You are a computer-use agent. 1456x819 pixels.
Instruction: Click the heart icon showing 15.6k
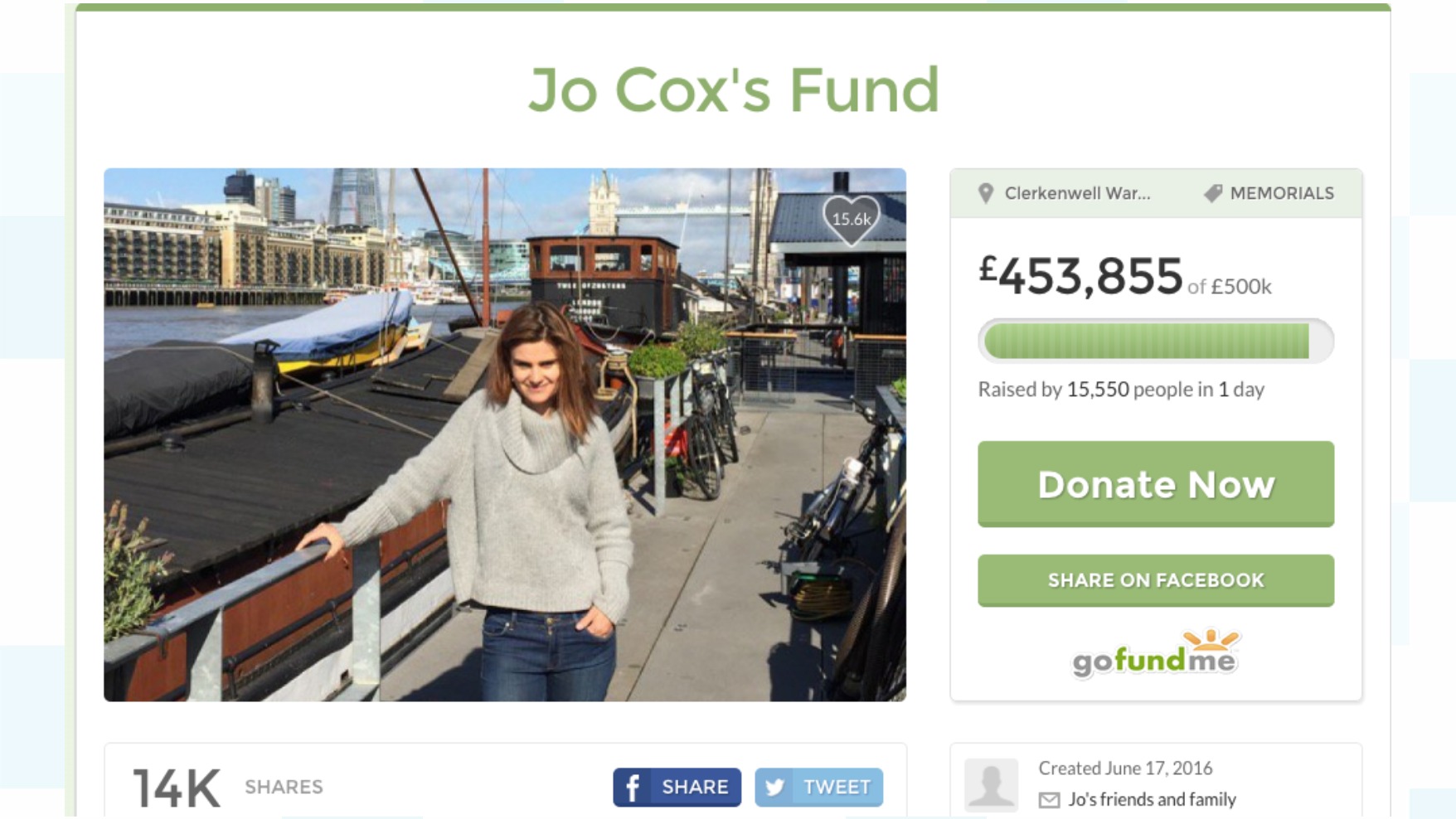851,220
